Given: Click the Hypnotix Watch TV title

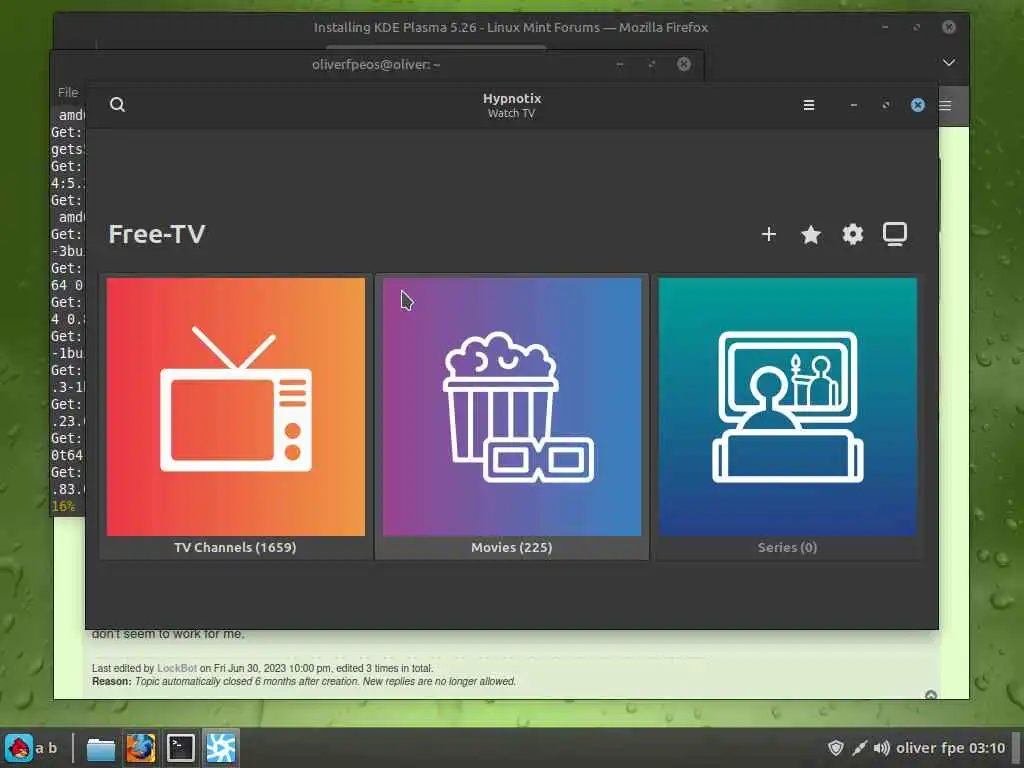Looking at the screenshot, I should point(511,106).
